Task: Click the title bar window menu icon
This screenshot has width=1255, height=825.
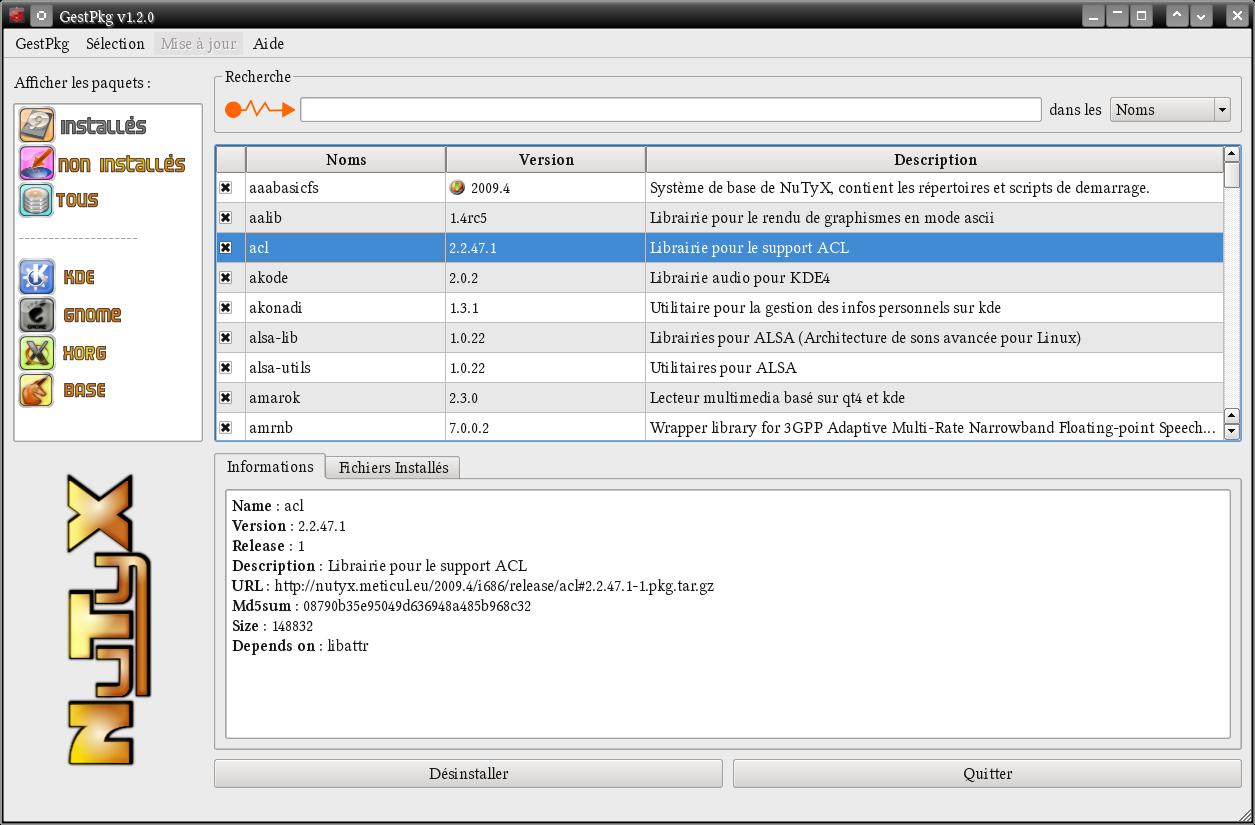Action: tap(17, 16)
